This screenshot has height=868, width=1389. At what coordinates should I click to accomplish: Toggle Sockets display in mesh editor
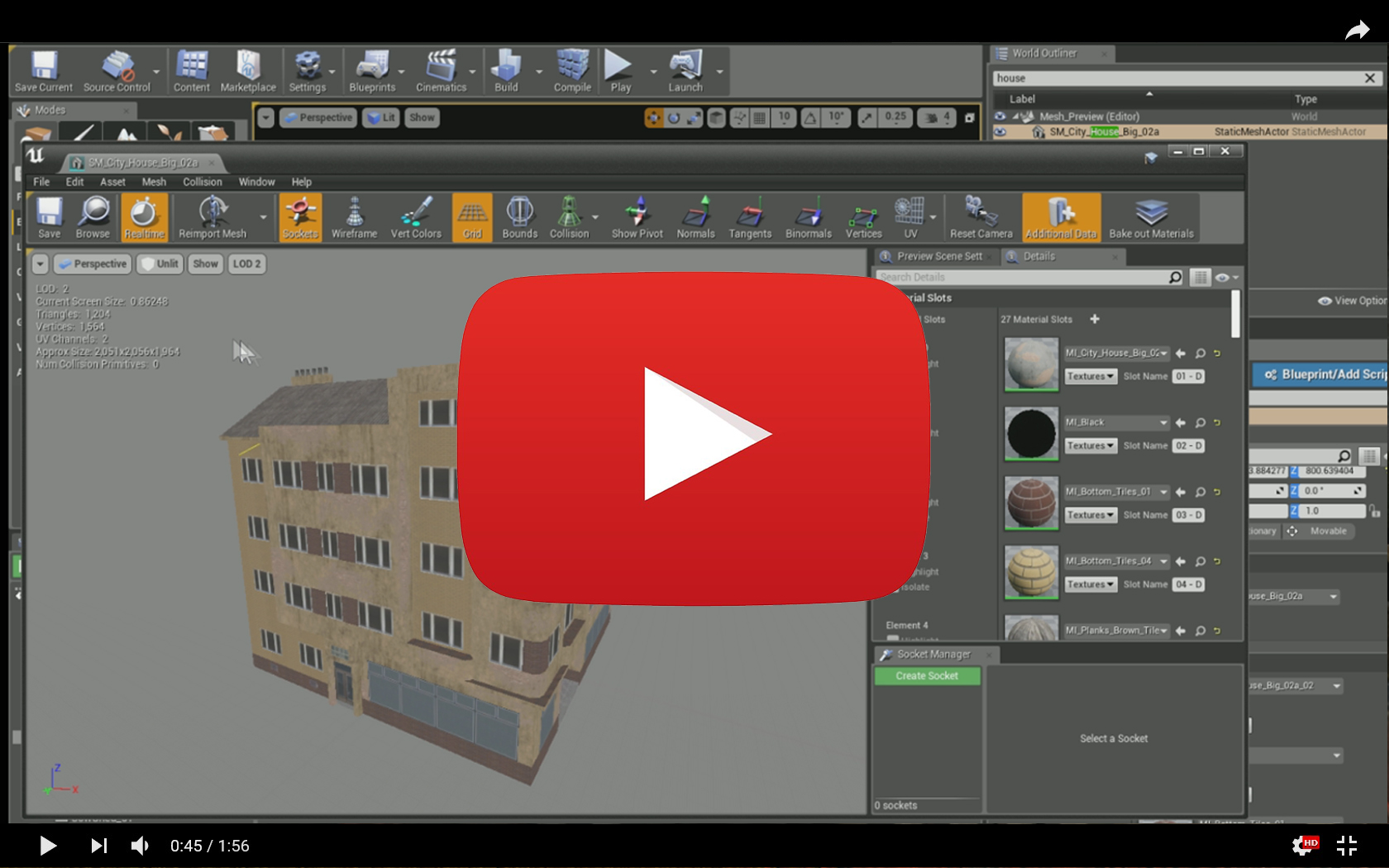(x=300, y=217)
